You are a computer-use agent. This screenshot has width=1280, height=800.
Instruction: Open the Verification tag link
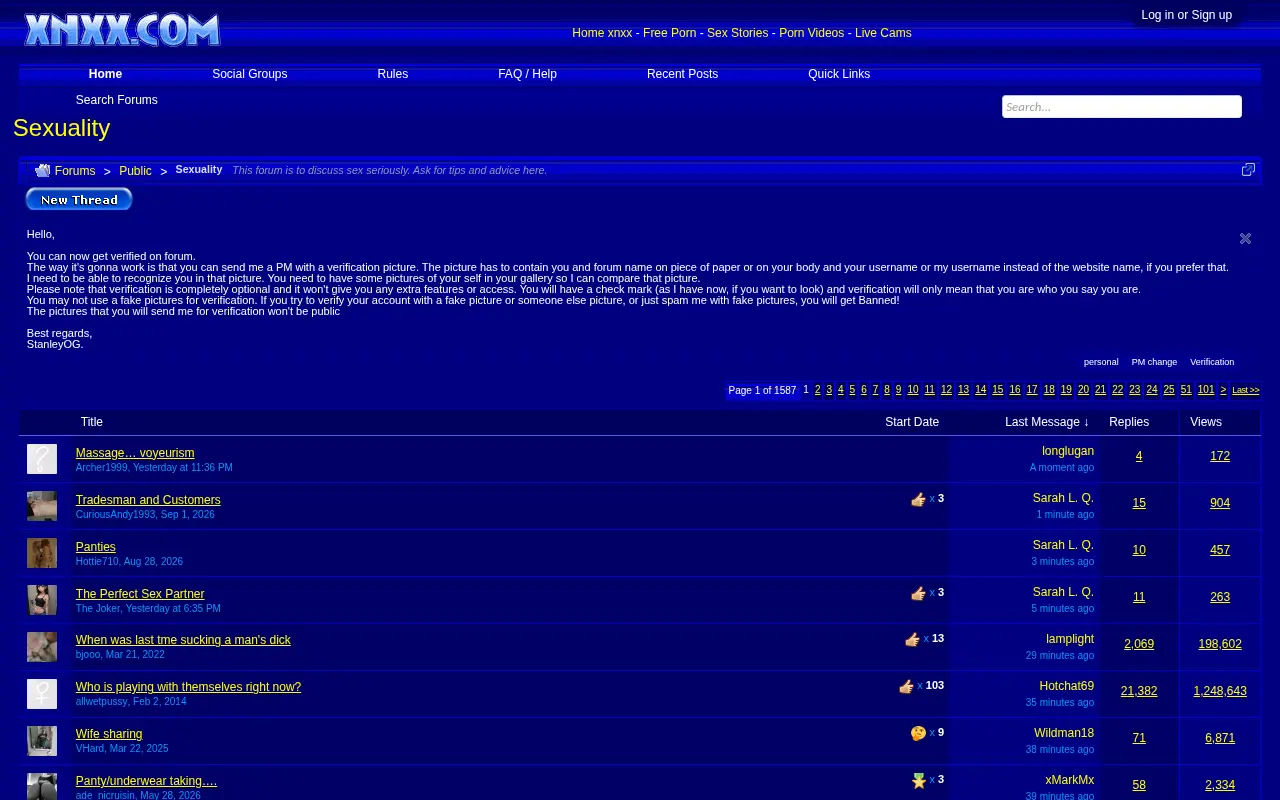(1212, 362)
